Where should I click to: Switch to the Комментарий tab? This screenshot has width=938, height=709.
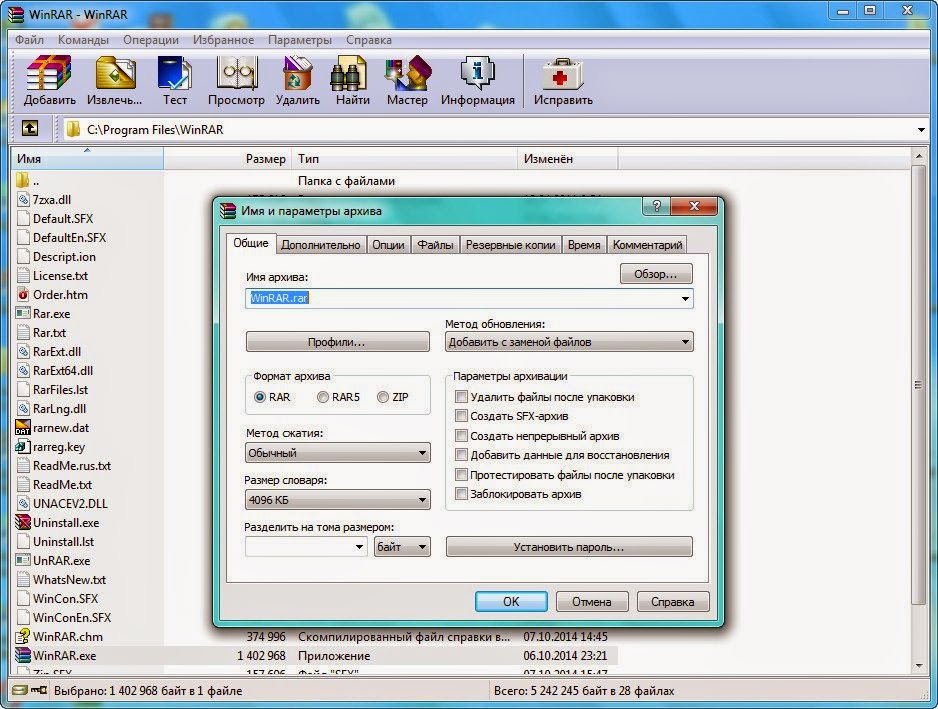click(647, 245)
